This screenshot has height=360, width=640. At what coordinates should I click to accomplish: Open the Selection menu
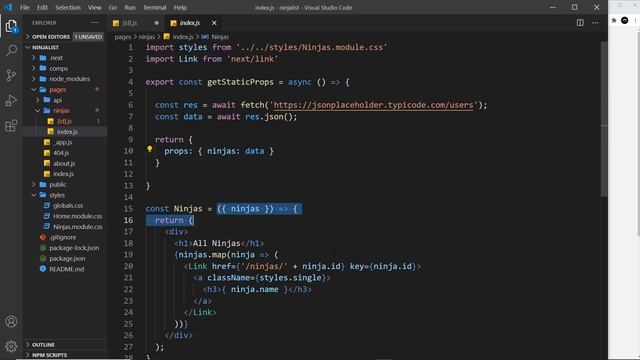[68, 7]
